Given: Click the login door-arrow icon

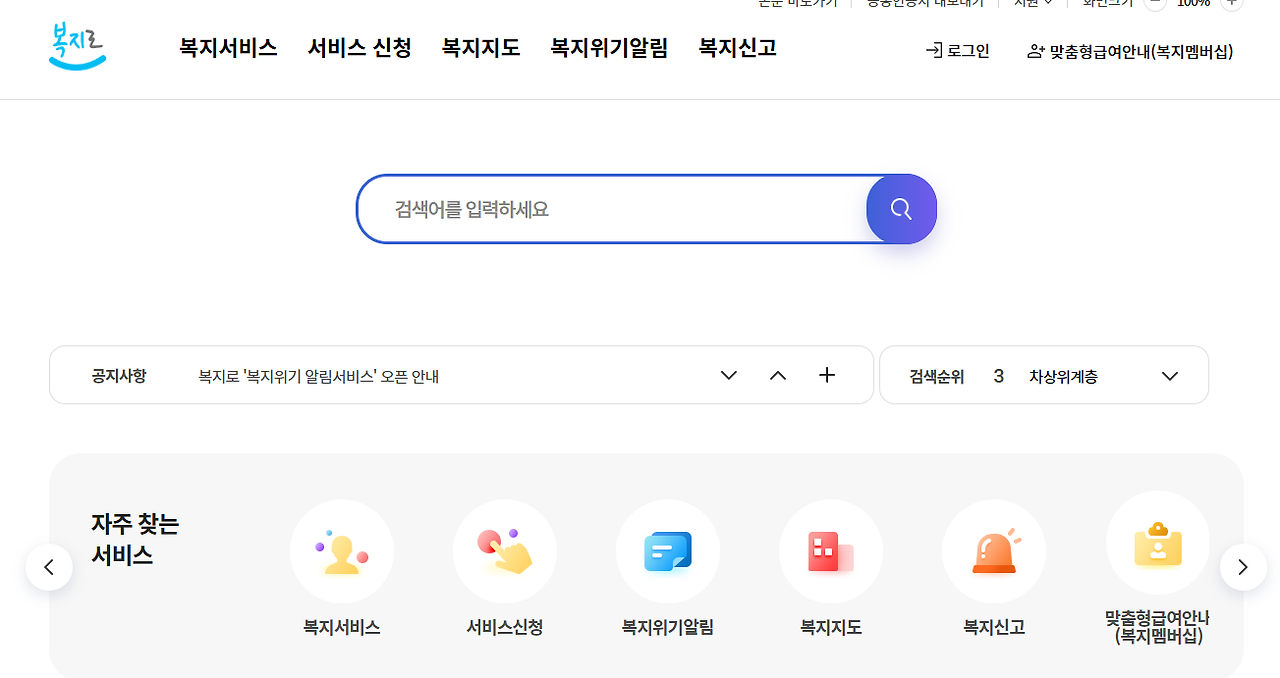Looking at the screenshot, I should coord(930,50).
